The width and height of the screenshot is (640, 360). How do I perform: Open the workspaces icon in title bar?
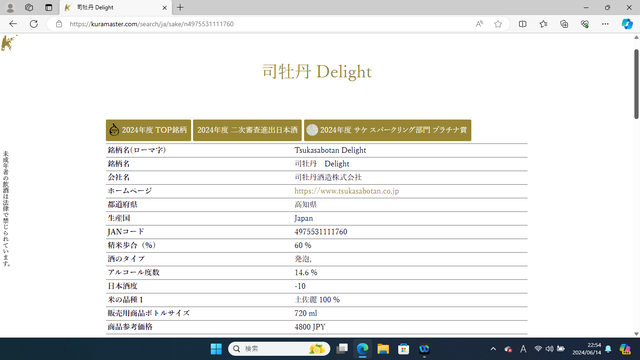coord(29,7)
